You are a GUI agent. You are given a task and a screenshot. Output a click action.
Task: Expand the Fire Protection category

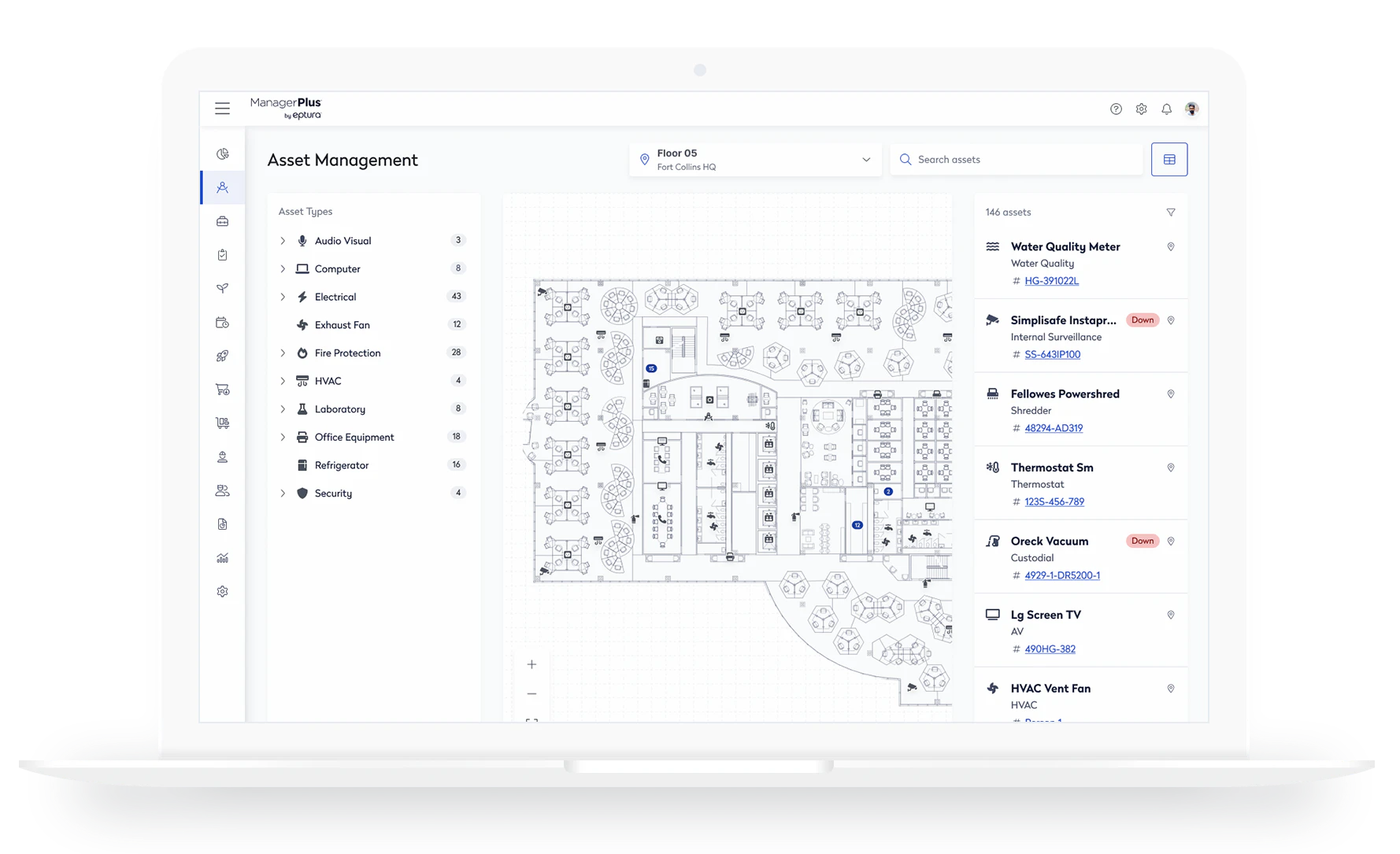[283, 353]
